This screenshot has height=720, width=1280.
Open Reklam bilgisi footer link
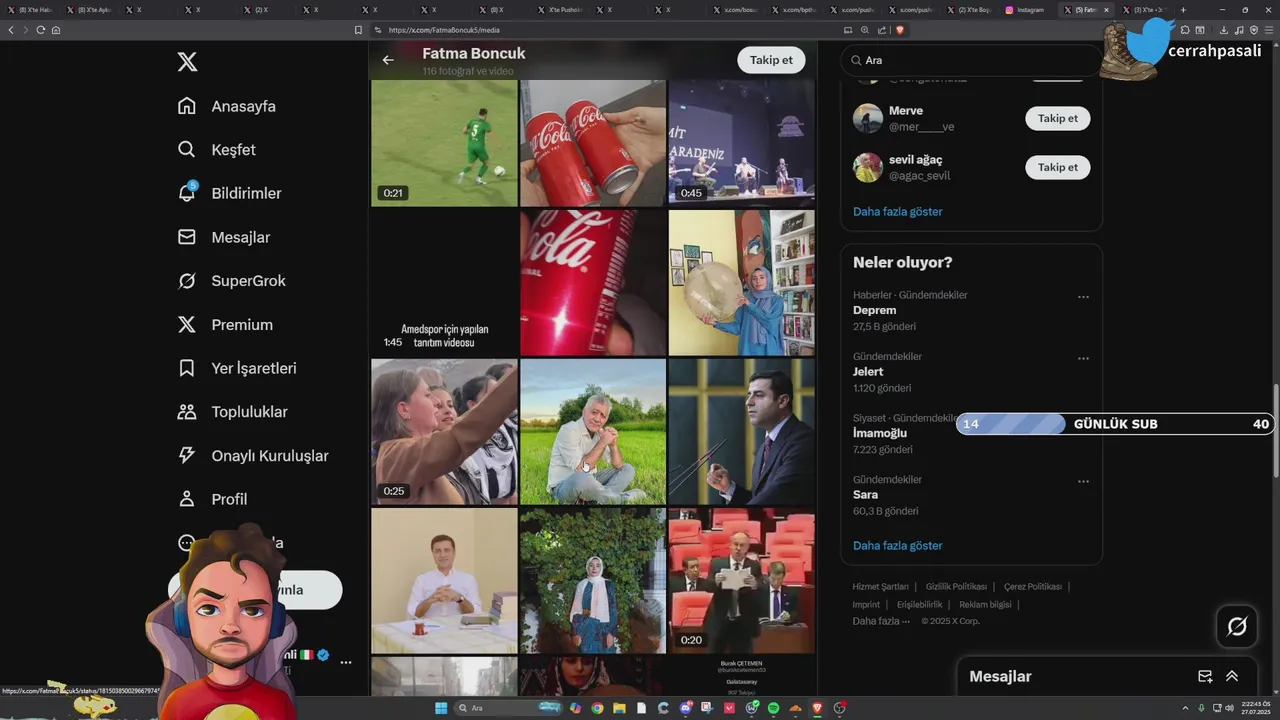coord(985,605)
